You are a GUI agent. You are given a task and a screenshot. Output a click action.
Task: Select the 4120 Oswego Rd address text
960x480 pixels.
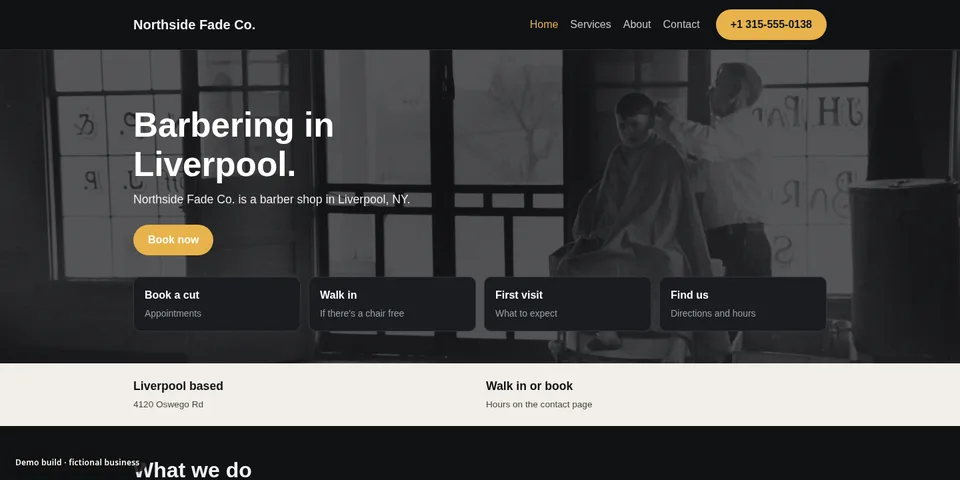pyautogui.click(x=168, y=405)
